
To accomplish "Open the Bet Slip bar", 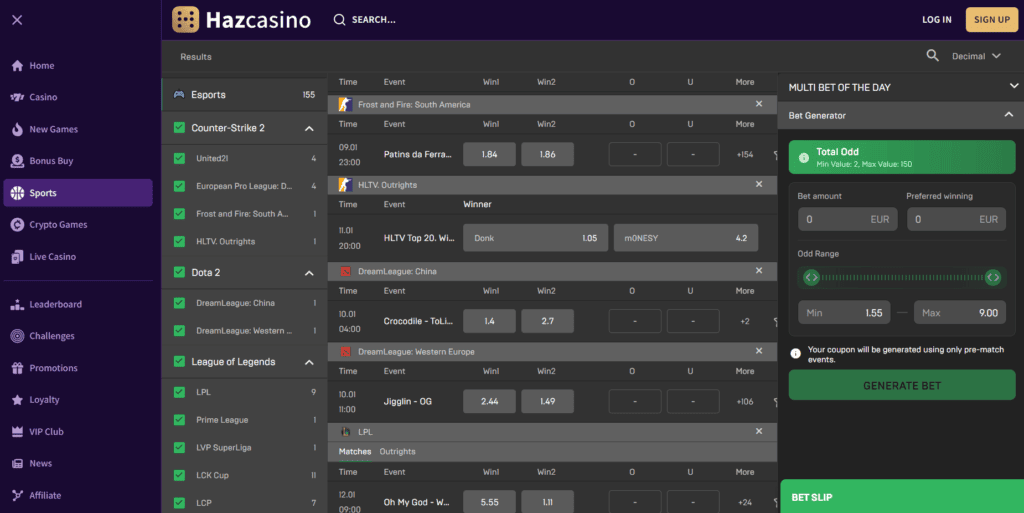I will (902, 497).
